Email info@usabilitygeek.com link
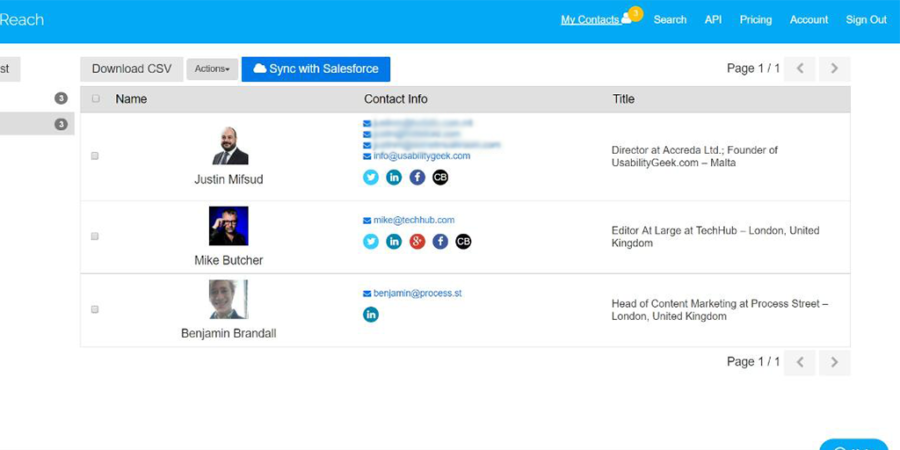Viewport: 900px width, 450px height. 422,156
